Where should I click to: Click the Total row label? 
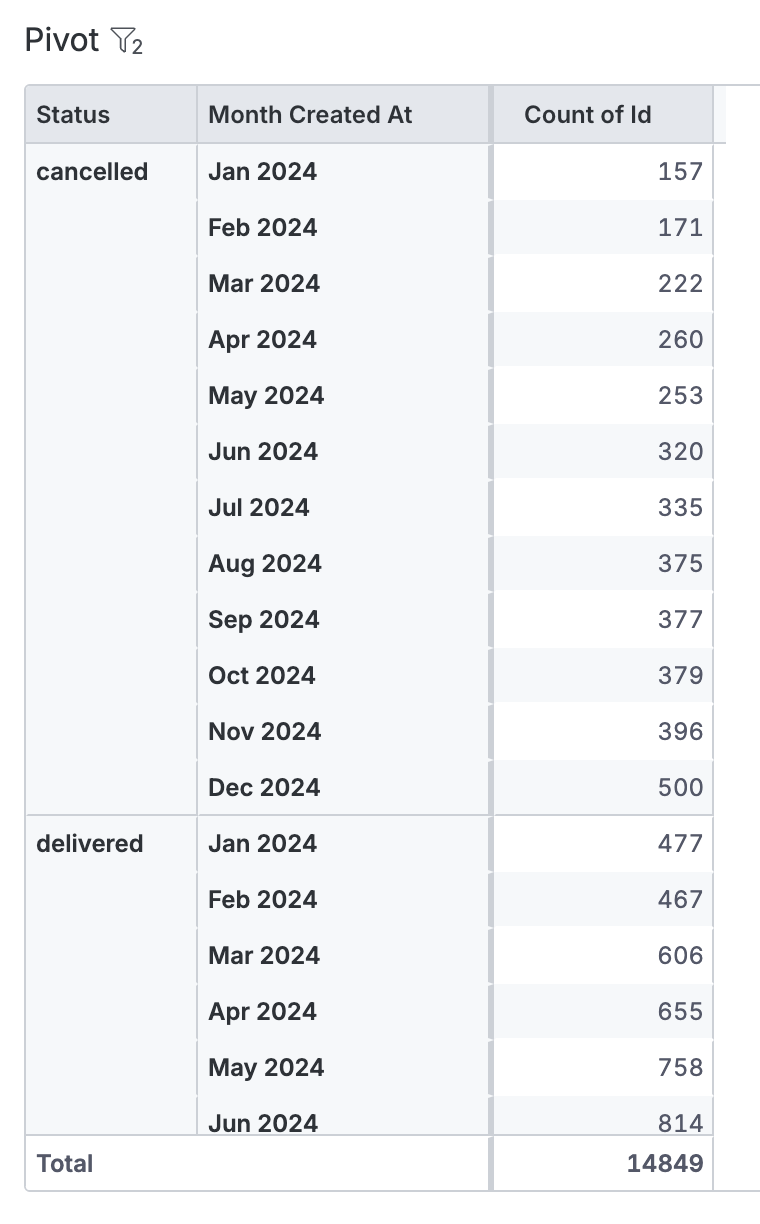tap(65, 1164)
